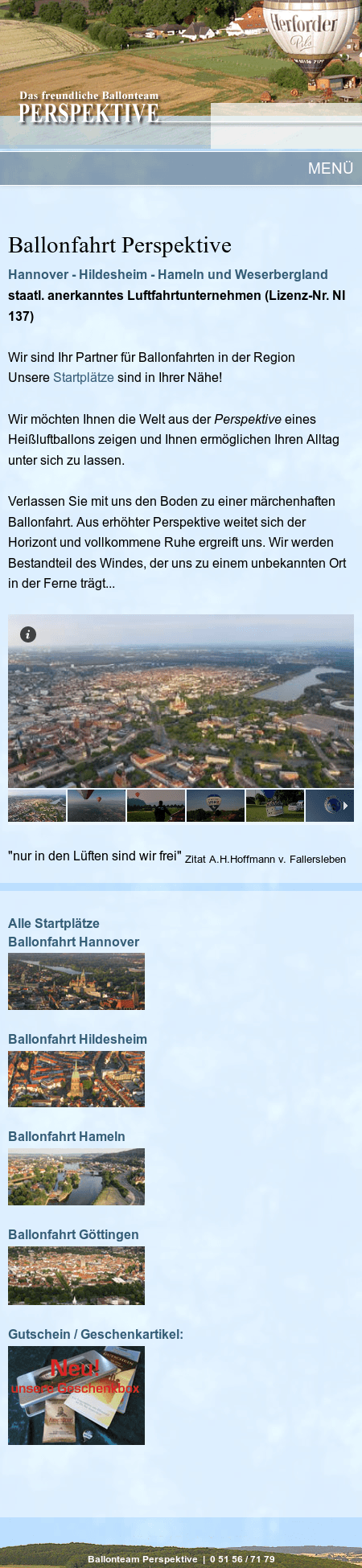Click the info icon on gallery image
Viewport: 362px width, 1568px height.
click(x=28, y=634)
